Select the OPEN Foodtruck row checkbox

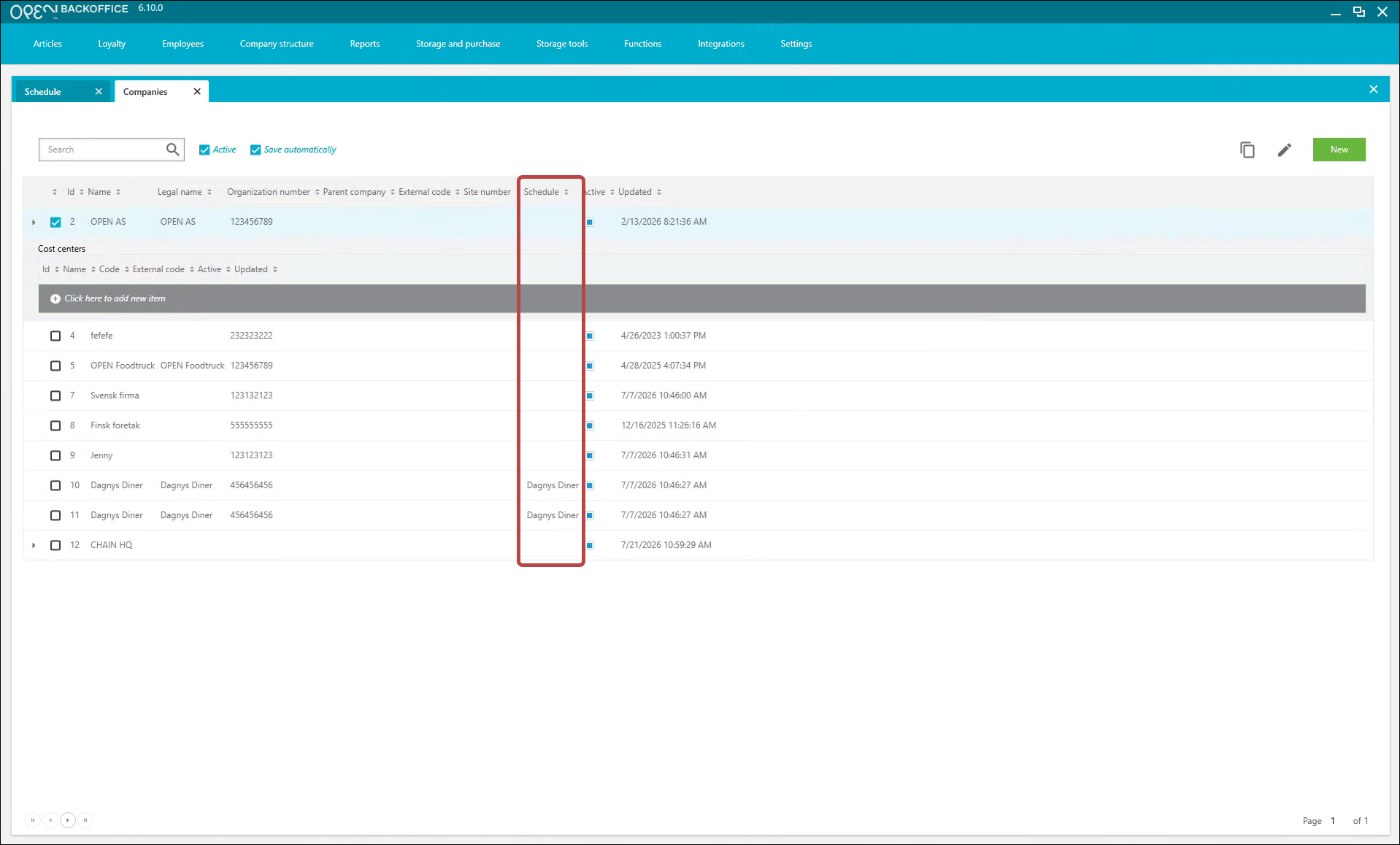click(55, 366)
